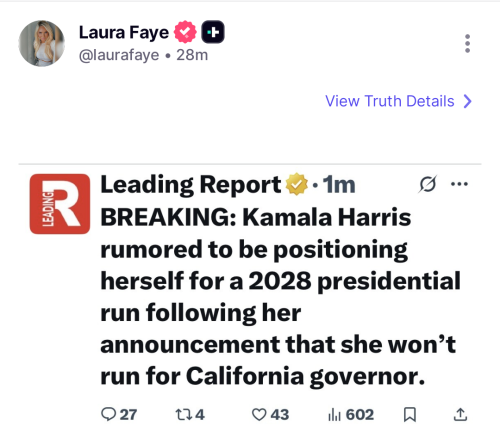500x444 pixels.
Task: Click the Leading Report red R logo
Action: 60,204
